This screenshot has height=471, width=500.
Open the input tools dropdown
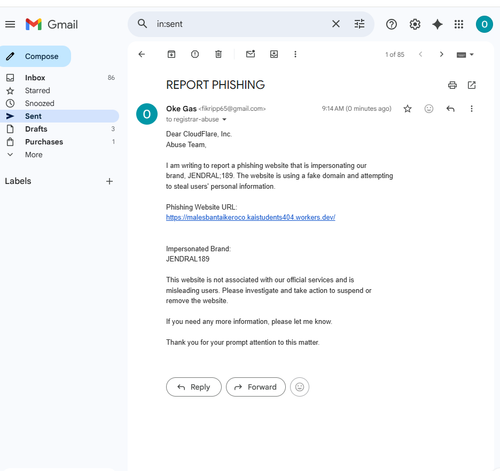coord(465,55)
